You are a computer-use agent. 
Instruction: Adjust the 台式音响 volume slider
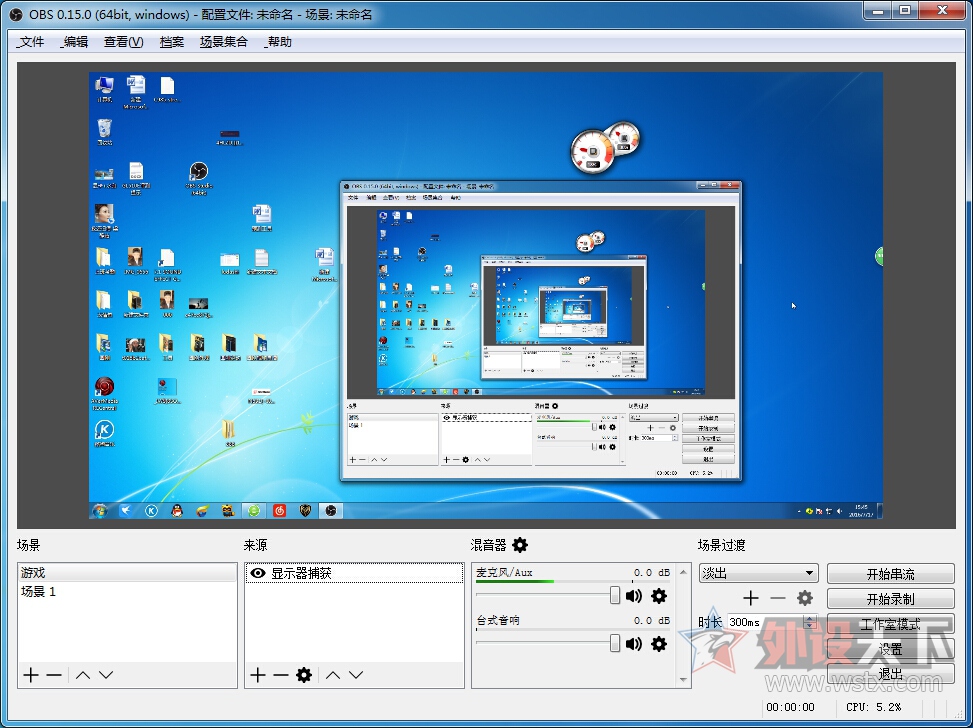[x=614, y=643]
